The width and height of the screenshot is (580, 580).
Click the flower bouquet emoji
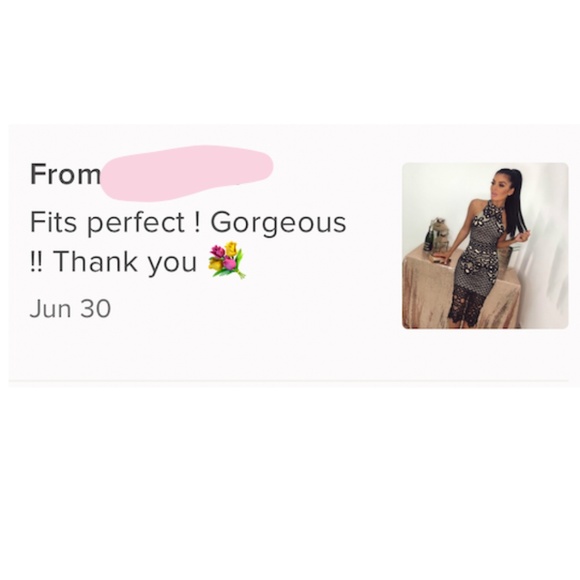click(227, 260)
